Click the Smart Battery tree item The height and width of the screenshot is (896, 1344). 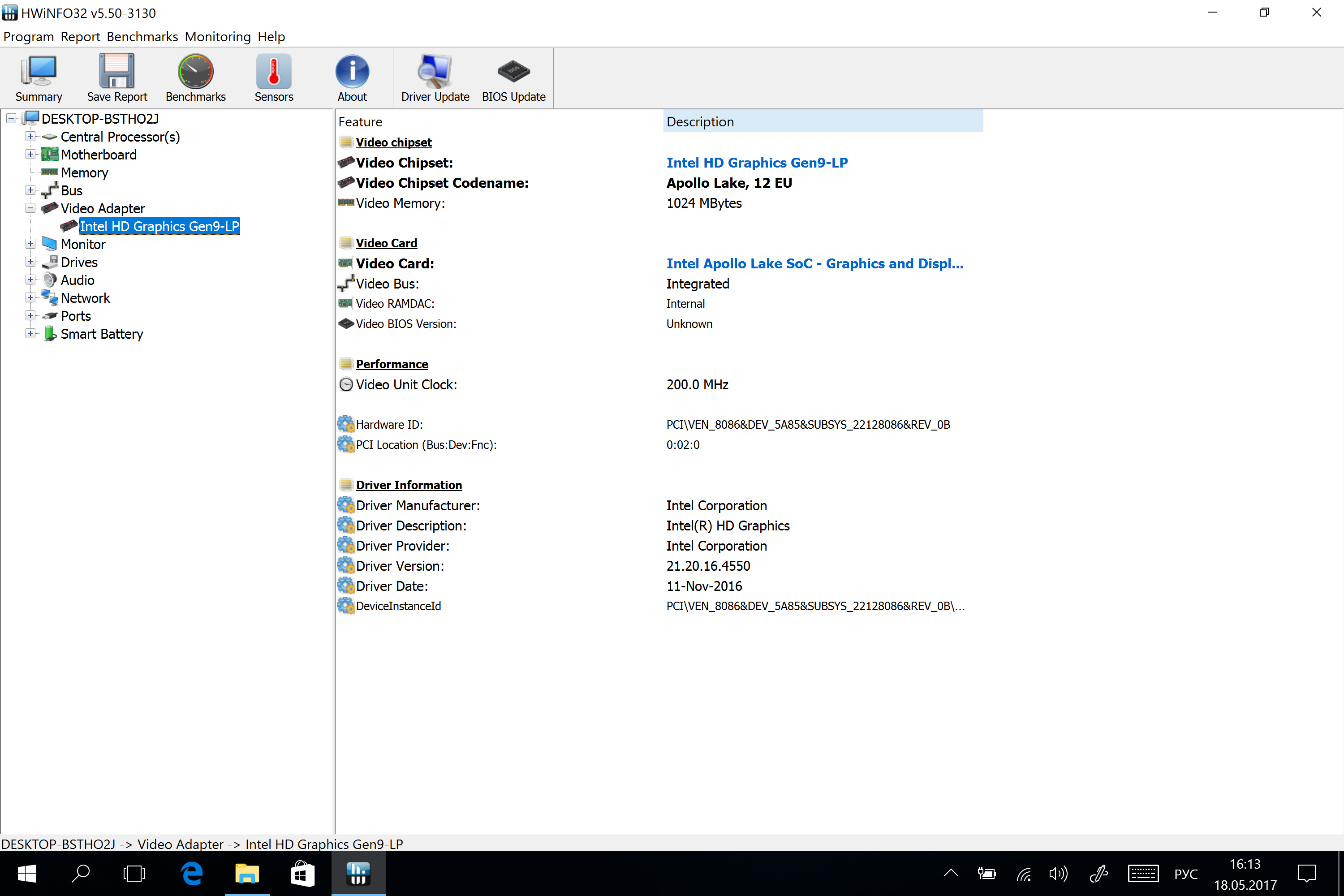[102, 334]
